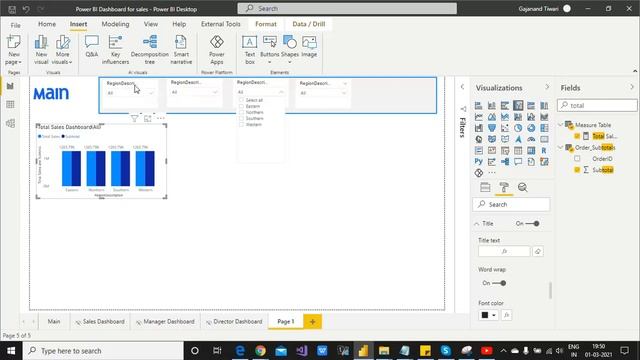The height and width of the screenshot is (360, 640).
Task: Select the Donut chart visualization
Action: point(531,128)
